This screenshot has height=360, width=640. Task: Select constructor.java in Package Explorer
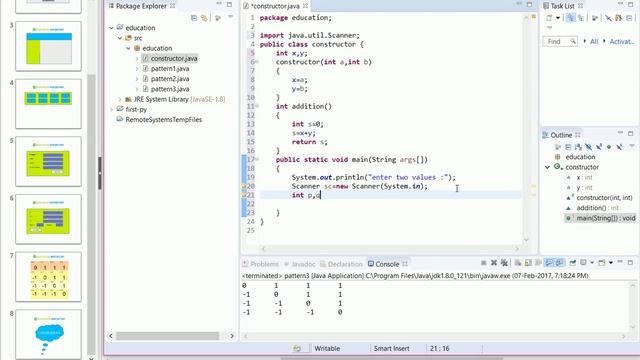coord(174,58)
